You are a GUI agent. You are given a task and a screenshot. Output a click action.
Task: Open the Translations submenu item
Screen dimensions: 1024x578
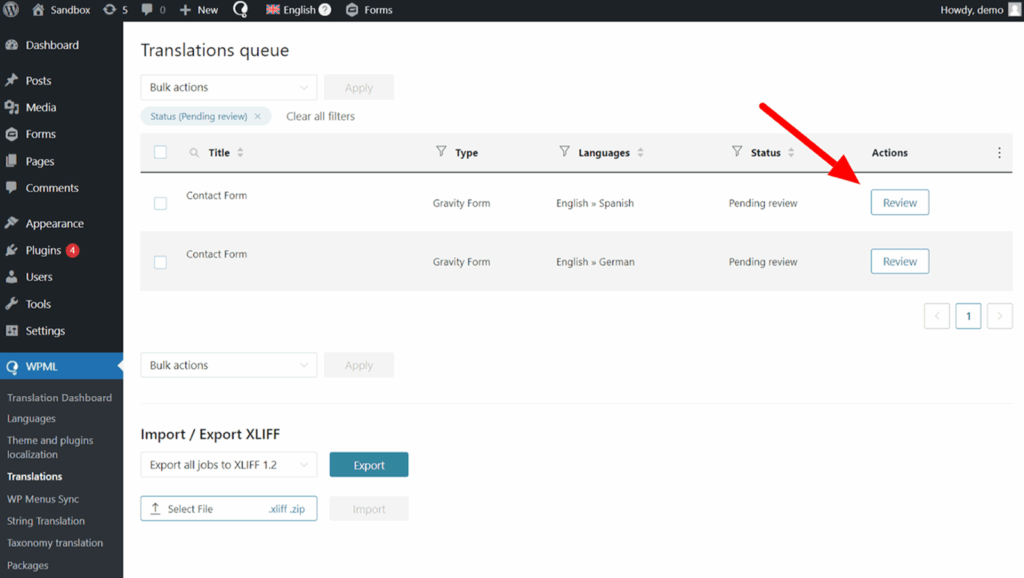tap(35, 477)
